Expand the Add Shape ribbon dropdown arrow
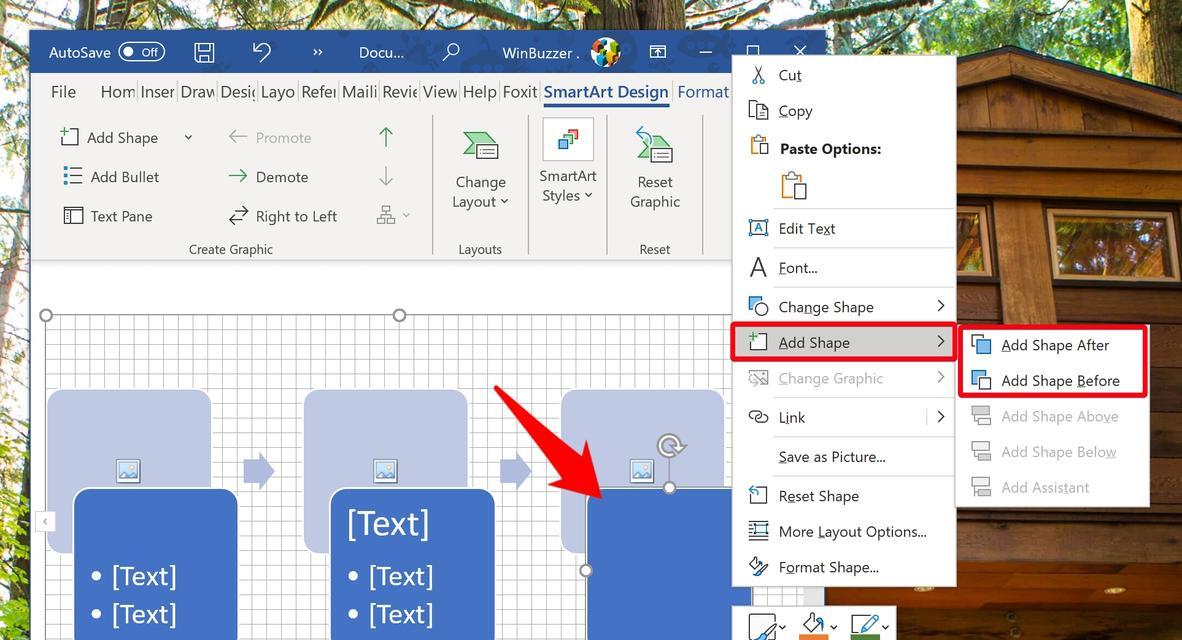The height and width of the screenshot is (640, 1182). point(188,137)
